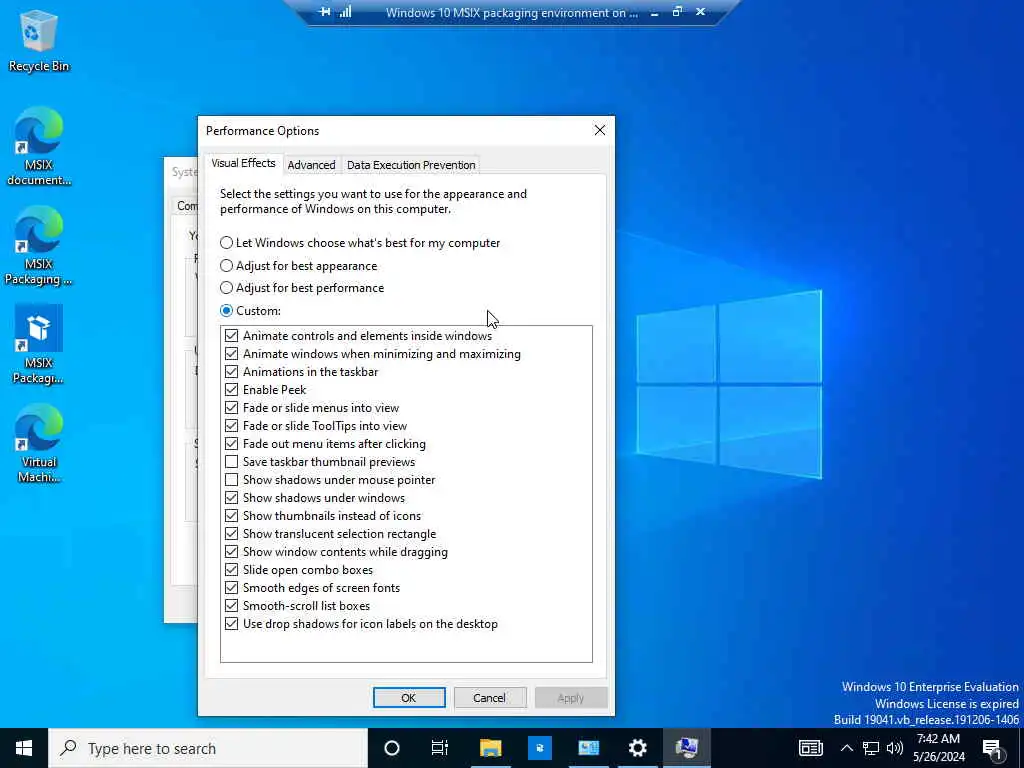
Task: Disable the Enable Peek checkbox
Action: (x=231, y=390)
